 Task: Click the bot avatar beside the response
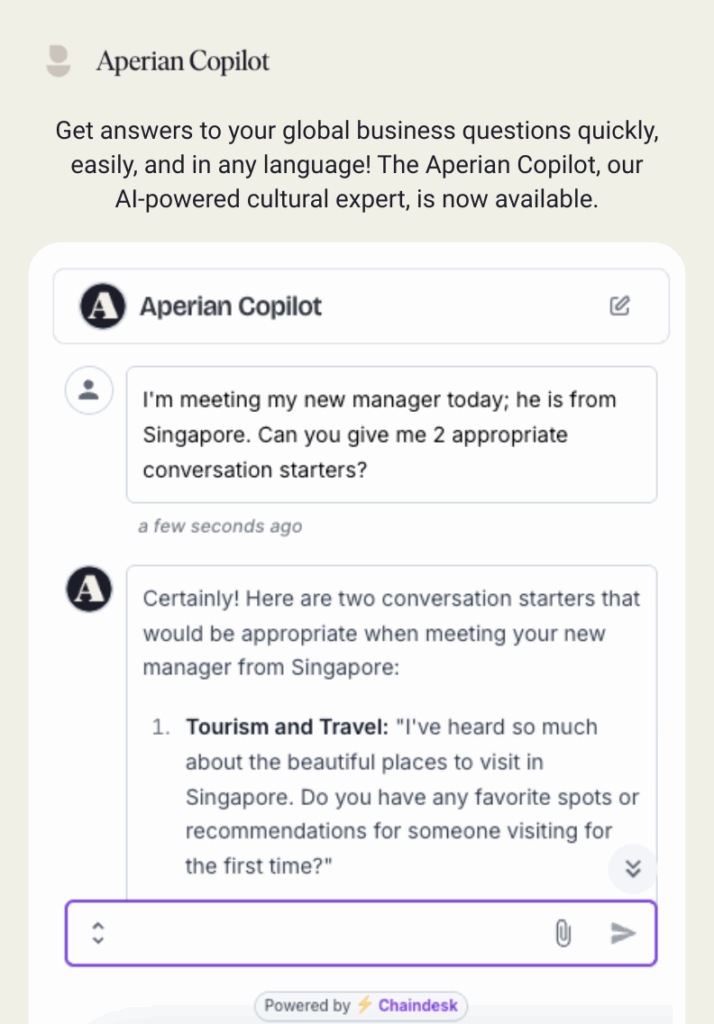[89, 588]
